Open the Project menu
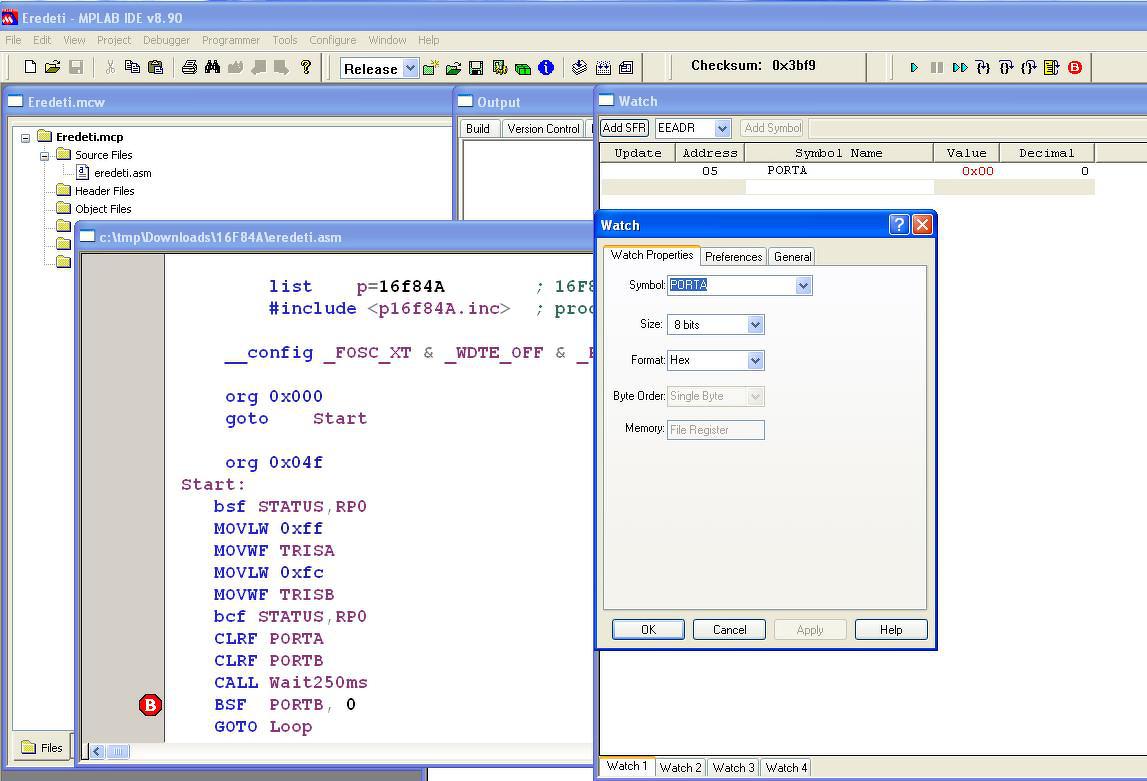The image size is (1147, 781). coord(114,40)
